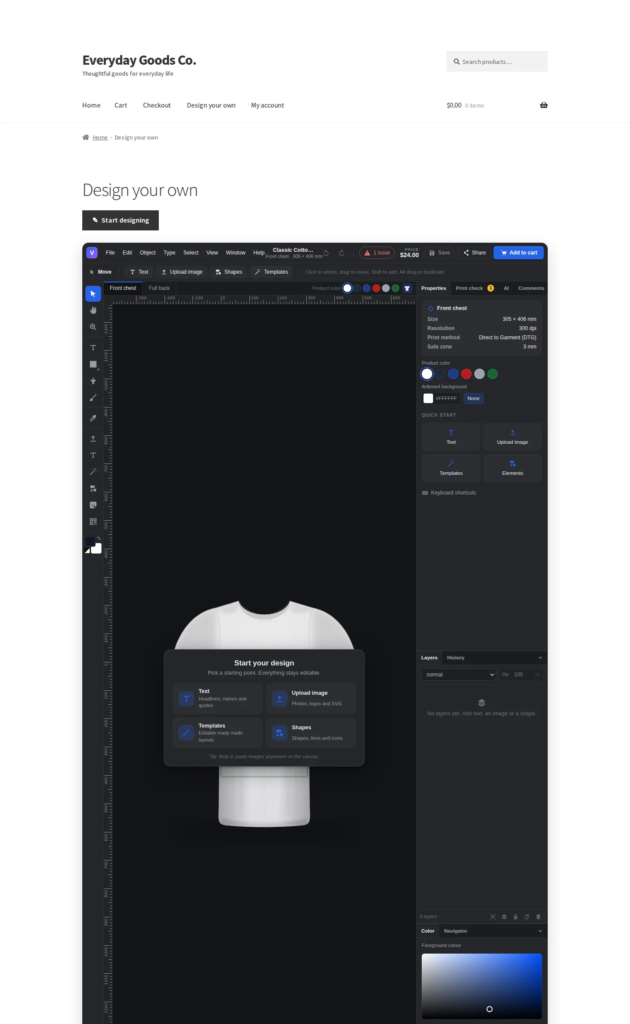Open the Edit menu
This screenshot has width=630, height=1024.
pos(127,253)
